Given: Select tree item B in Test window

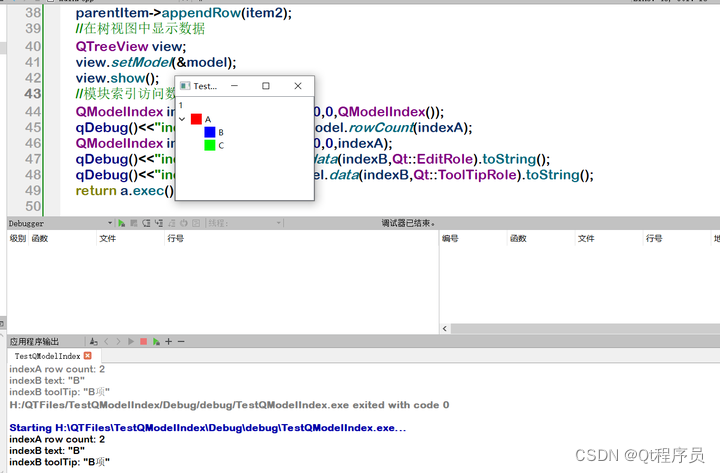Looking at the screenshot, I should tap(221, 132).
